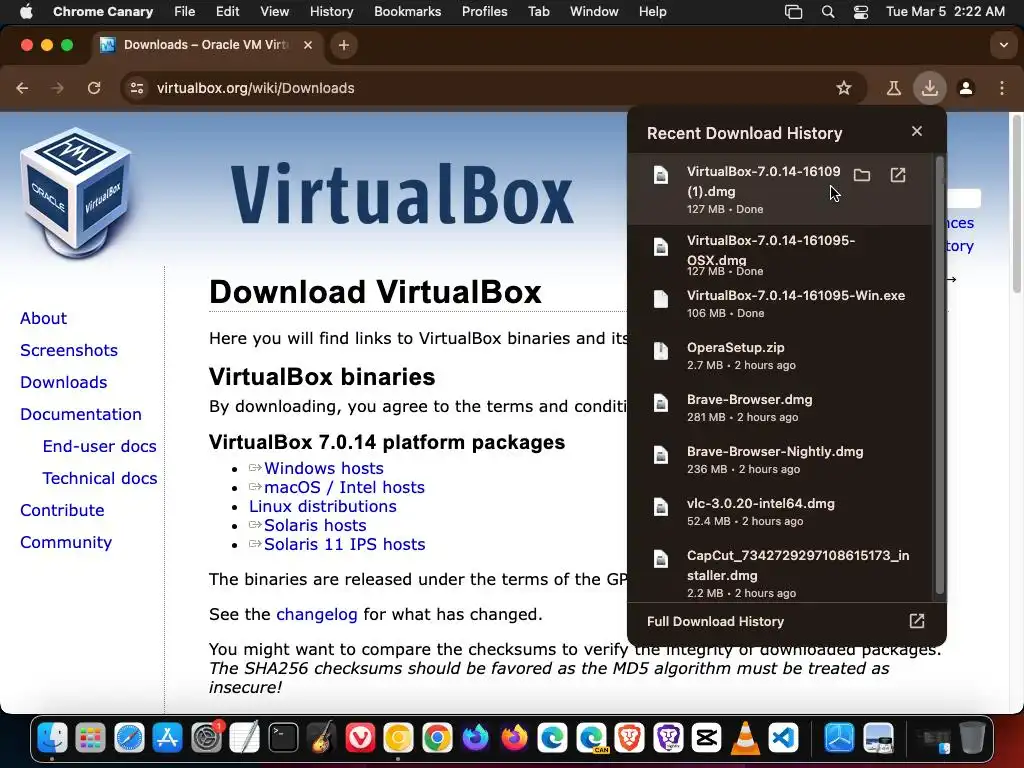
Task: Select VirtualBox-7.0.14-161095-Win.exe download entry
Action: click(x=780, y=304)
